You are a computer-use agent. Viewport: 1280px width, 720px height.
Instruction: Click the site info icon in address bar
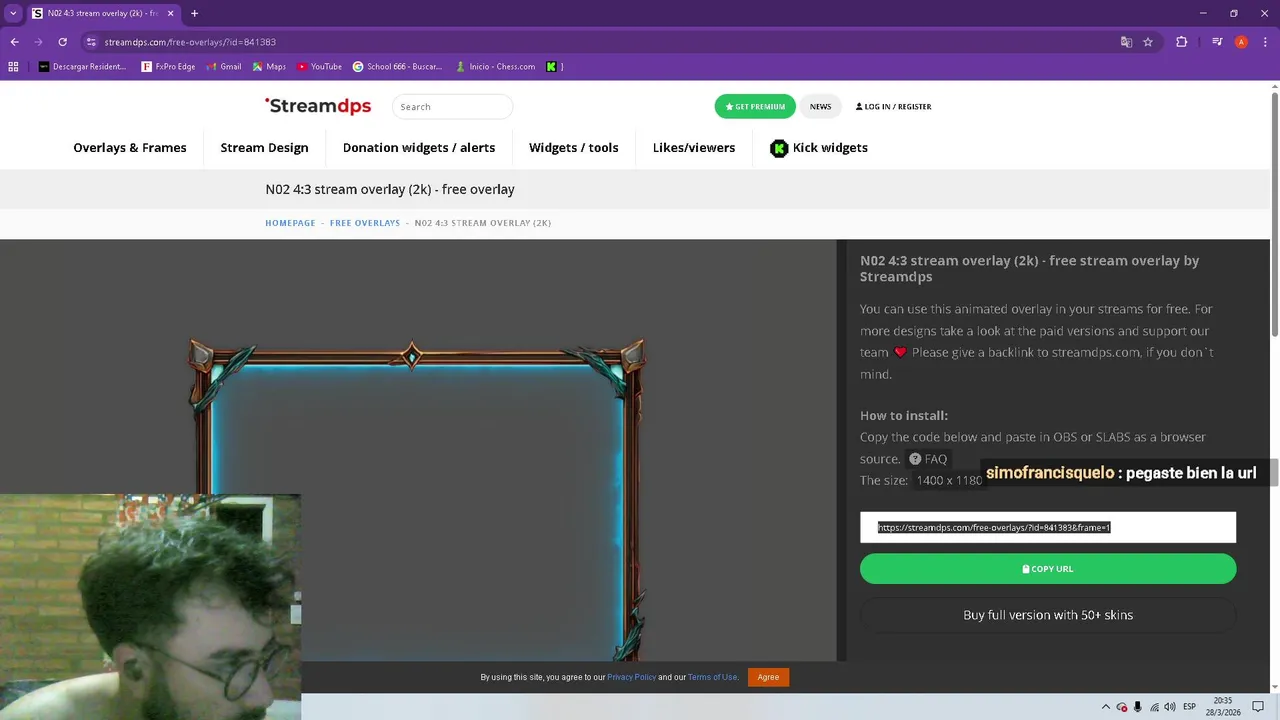coord(91,42)
